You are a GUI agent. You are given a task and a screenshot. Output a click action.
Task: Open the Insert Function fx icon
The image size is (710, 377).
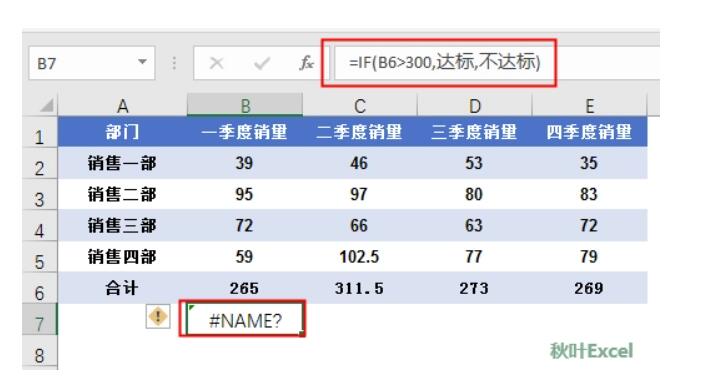tap(307, 63)
